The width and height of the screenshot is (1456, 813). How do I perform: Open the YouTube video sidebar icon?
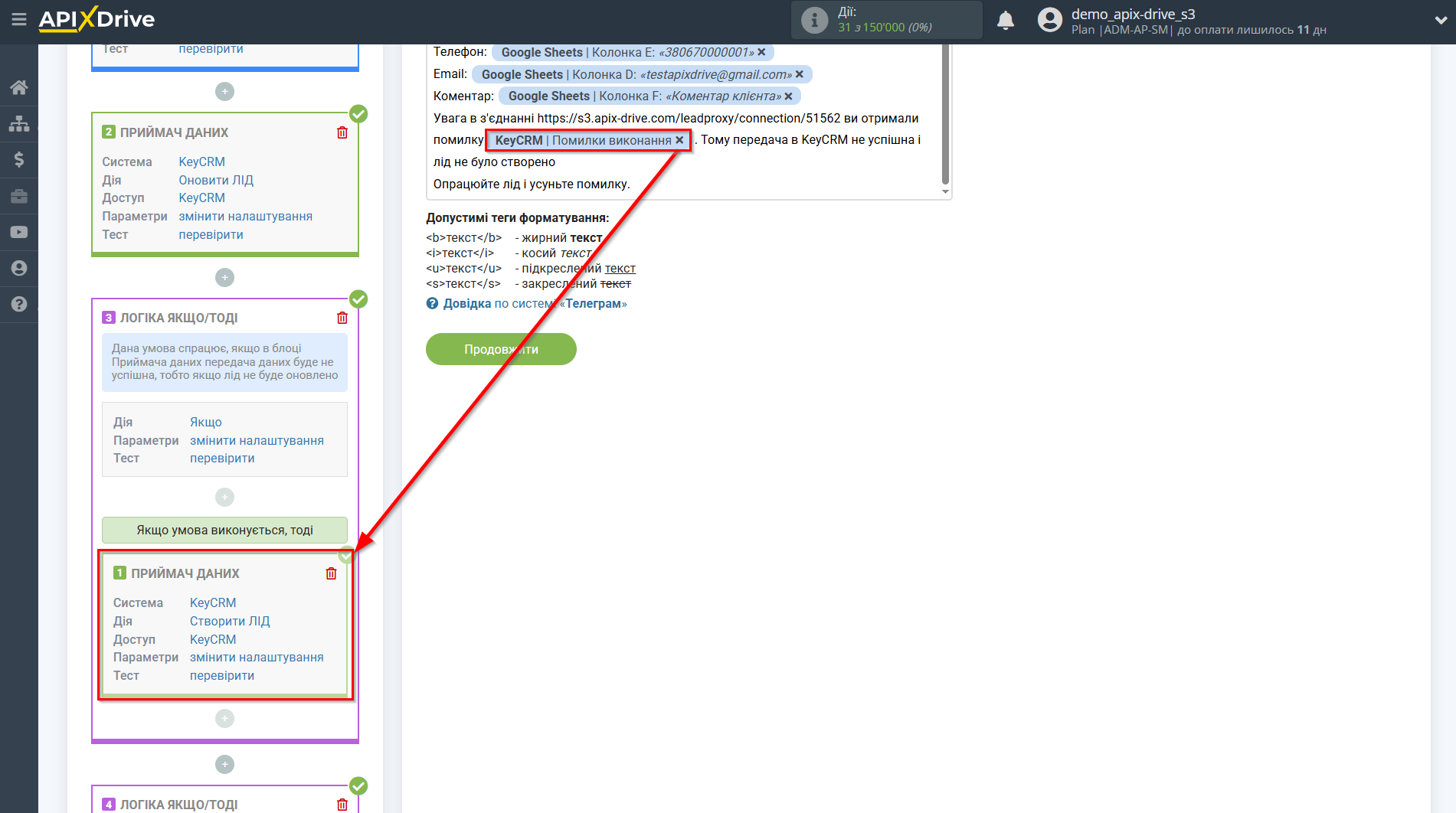coord(19,232)
